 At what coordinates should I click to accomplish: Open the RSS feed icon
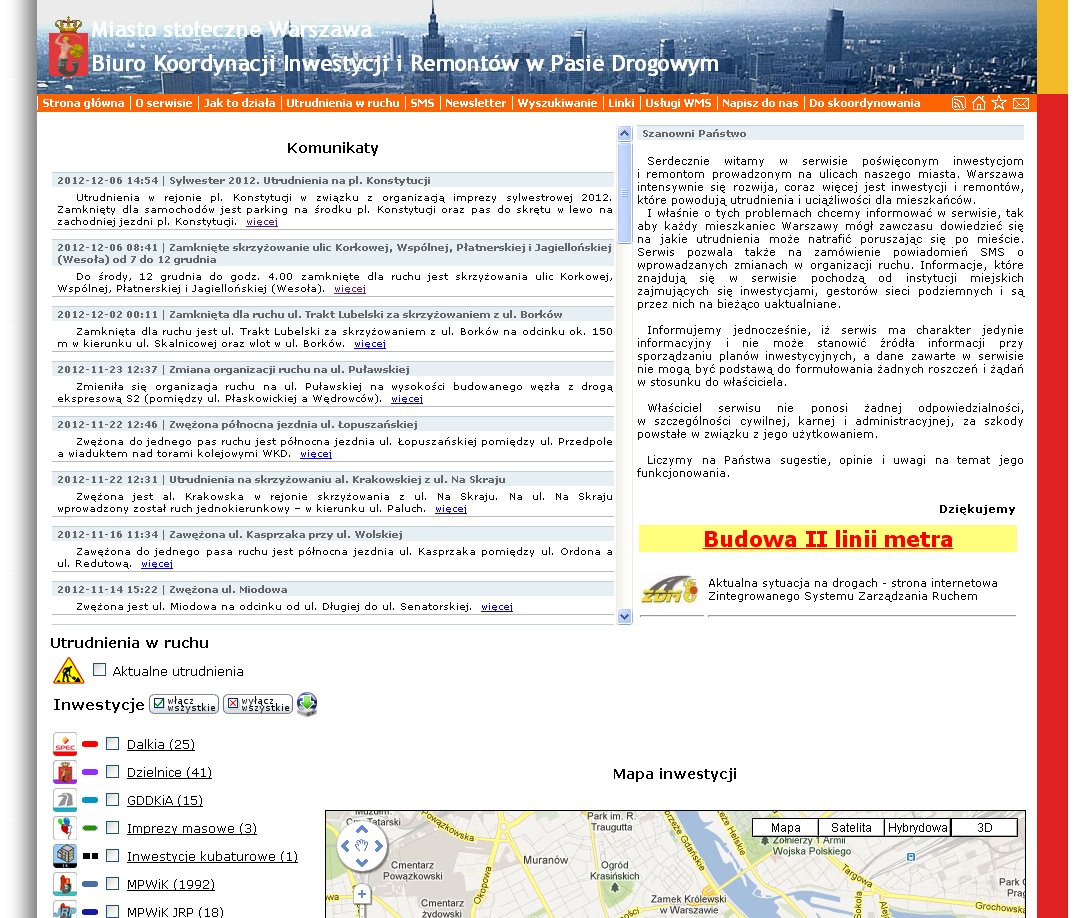click(959, 103)
